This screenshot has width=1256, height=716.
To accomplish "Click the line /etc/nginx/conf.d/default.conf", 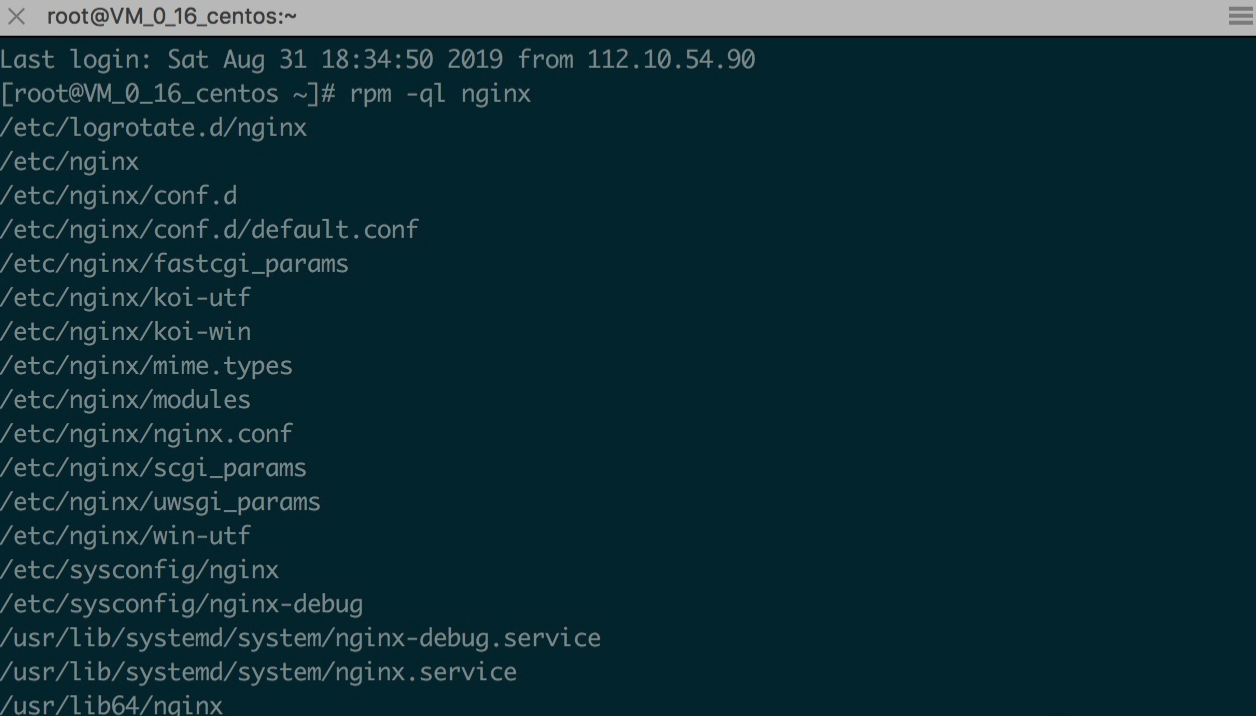I will pyautogui.click(x=209, y=229).
